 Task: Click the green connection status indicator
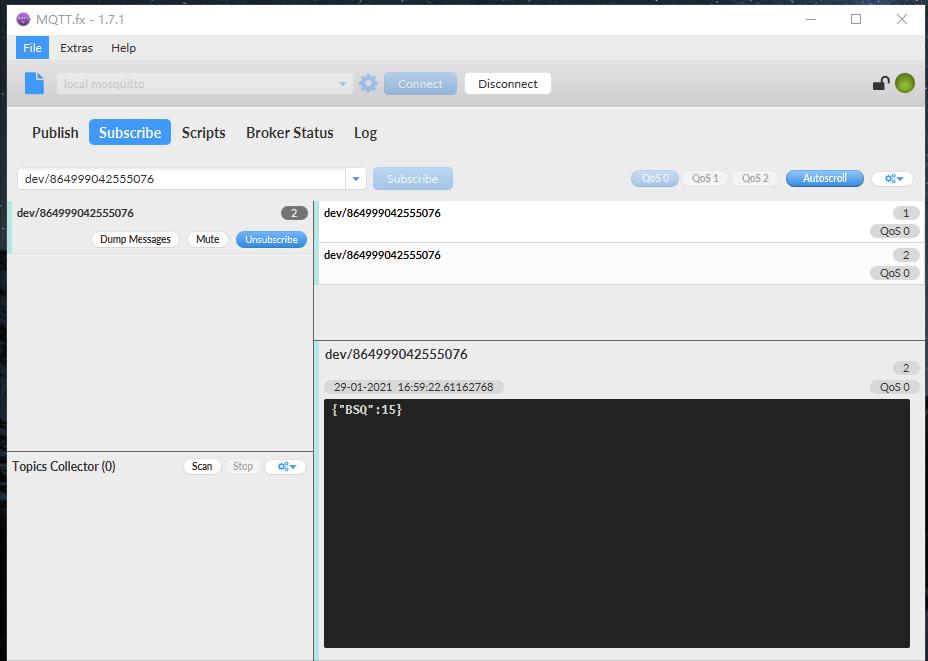point(905,84)
